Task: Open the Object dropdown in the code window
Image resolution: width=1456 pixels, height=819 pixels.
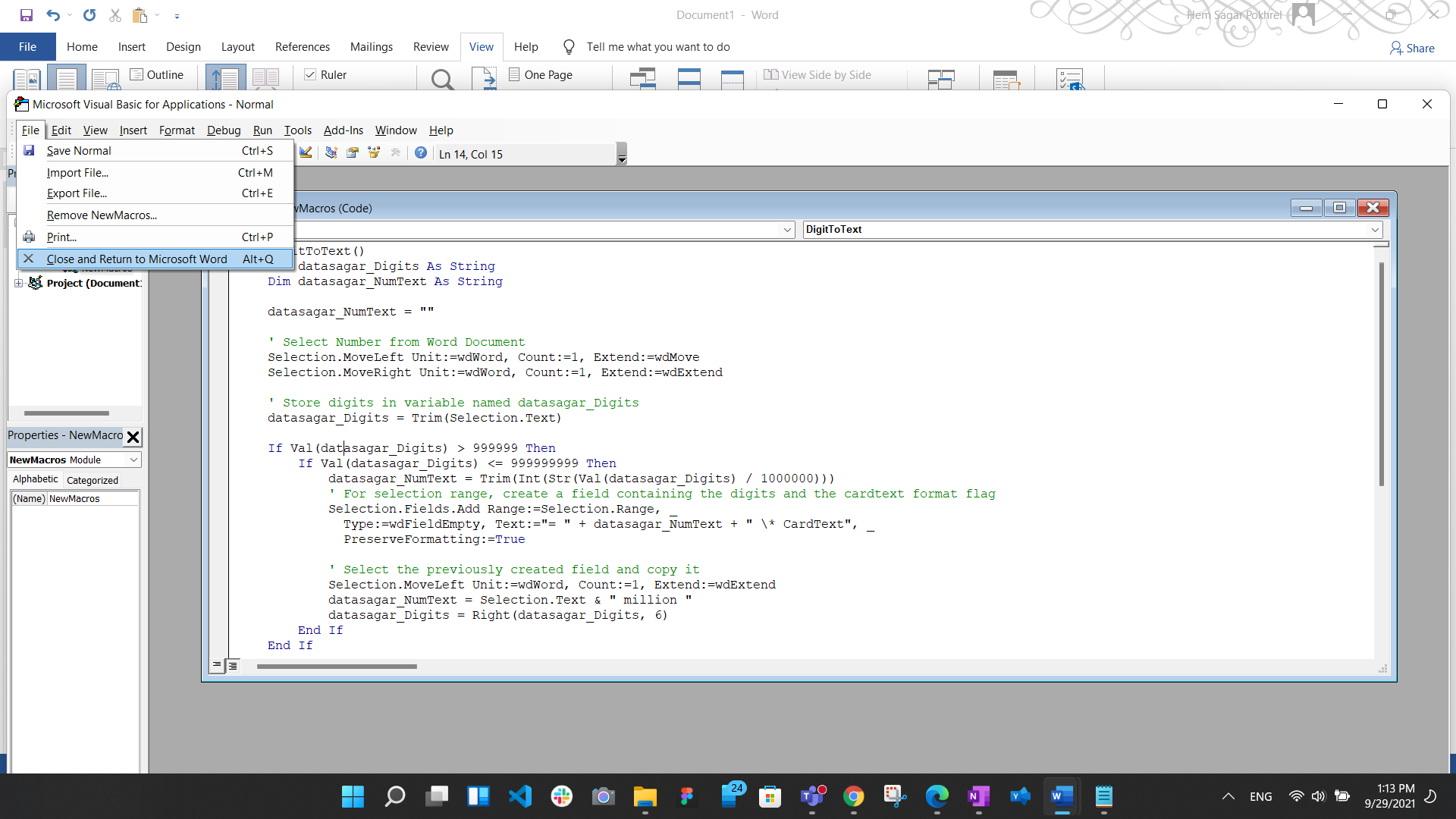Action: pos(787,229)
